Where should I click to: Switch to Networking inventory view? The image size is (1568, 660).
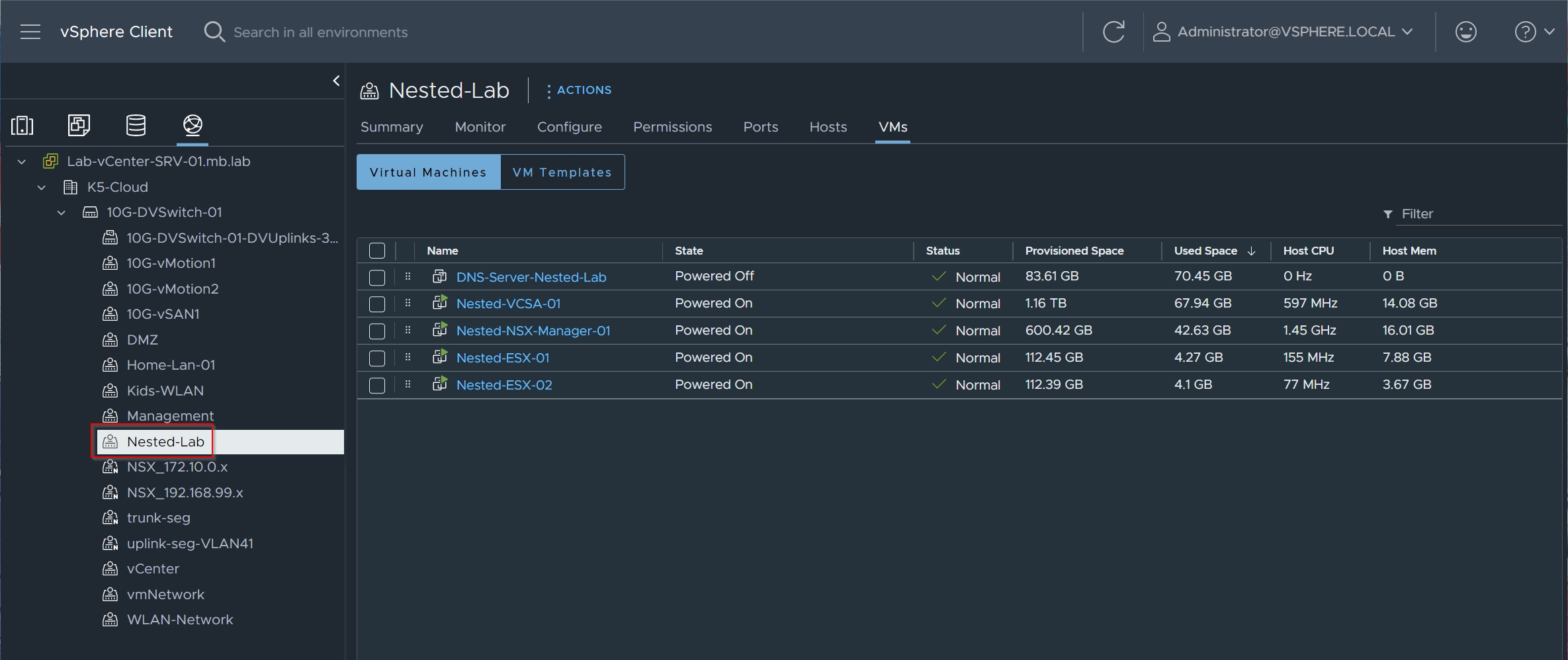193,125
